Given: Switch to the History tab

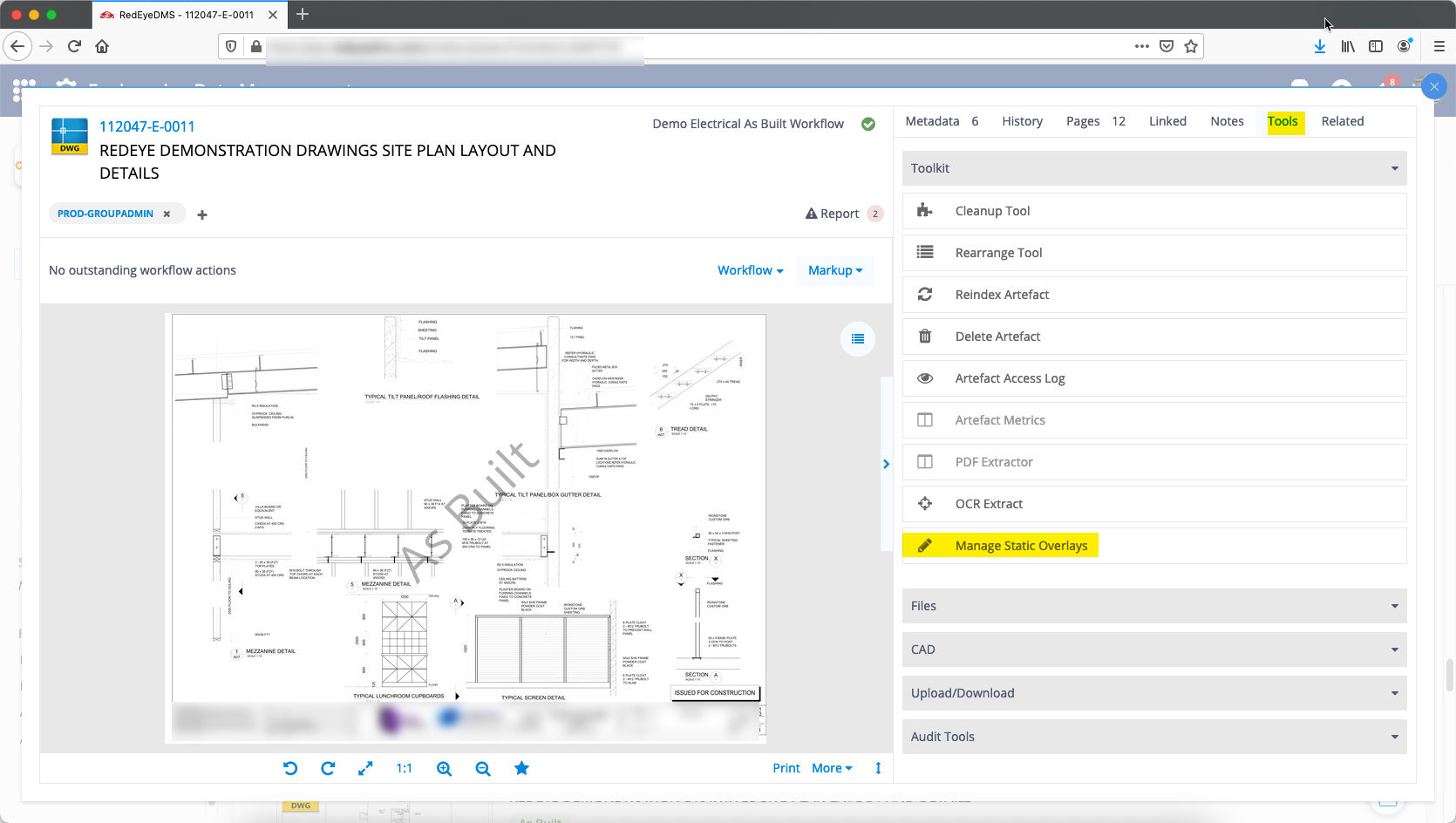Looking at the screenshot, I should [x=1022, y=121].
